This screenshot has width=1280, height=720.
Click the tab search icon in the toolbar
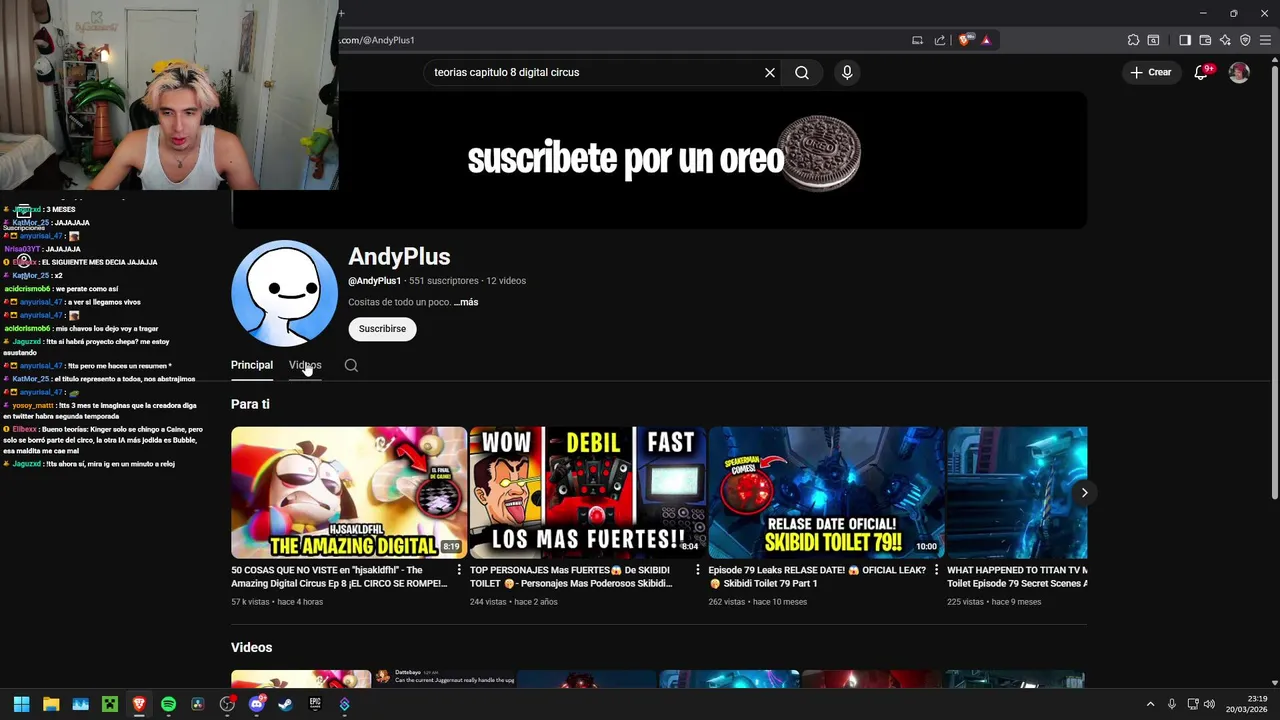click(x=1153, y=40)
